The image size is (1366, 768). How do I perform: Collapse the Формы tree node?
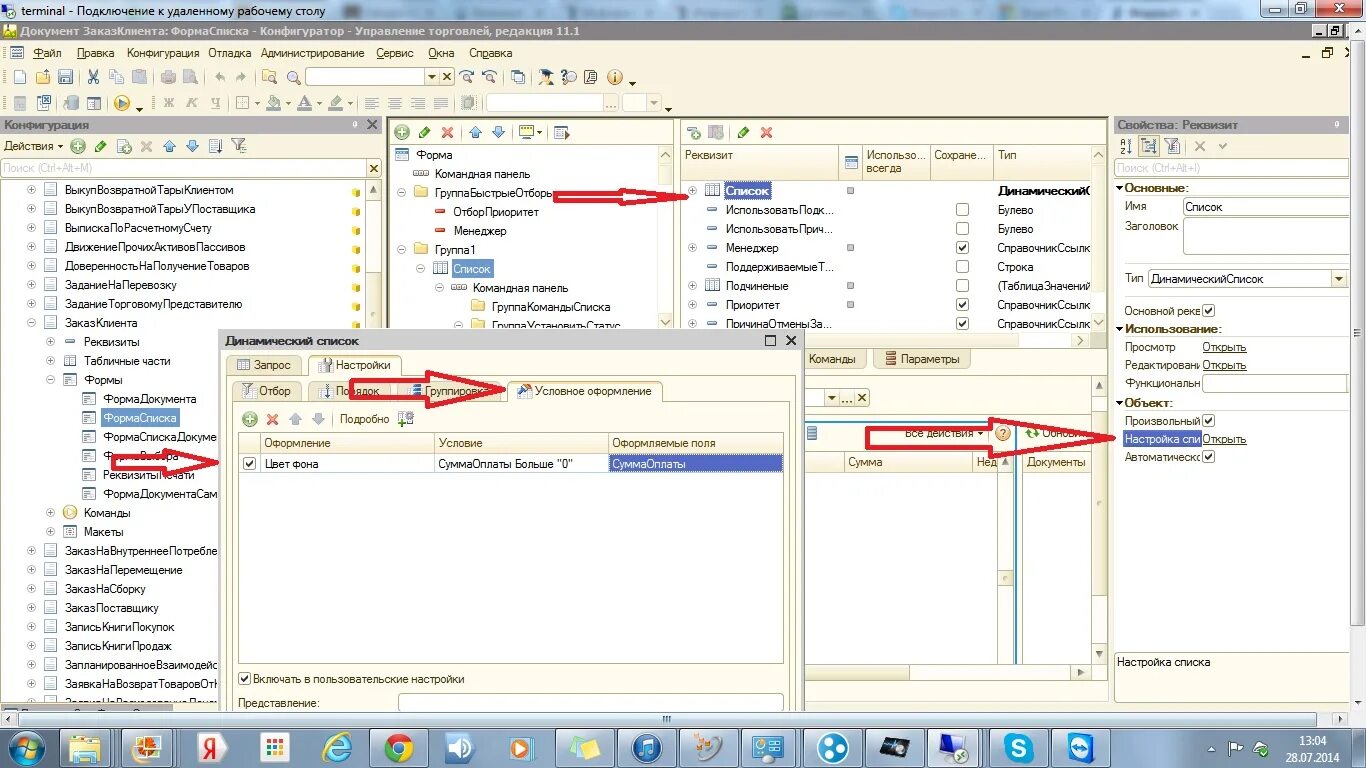[x=50, y=380]
